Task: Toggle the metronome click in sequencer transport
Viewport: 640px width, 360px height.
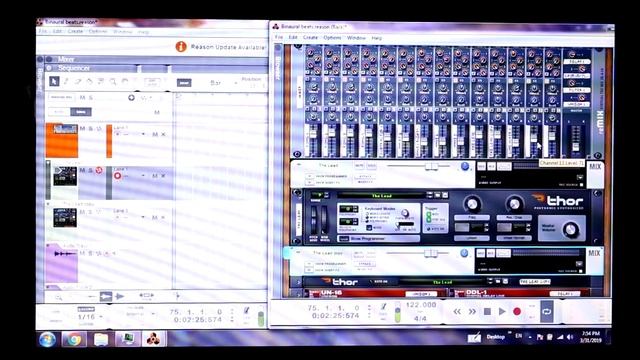Action: pos(247,311)
